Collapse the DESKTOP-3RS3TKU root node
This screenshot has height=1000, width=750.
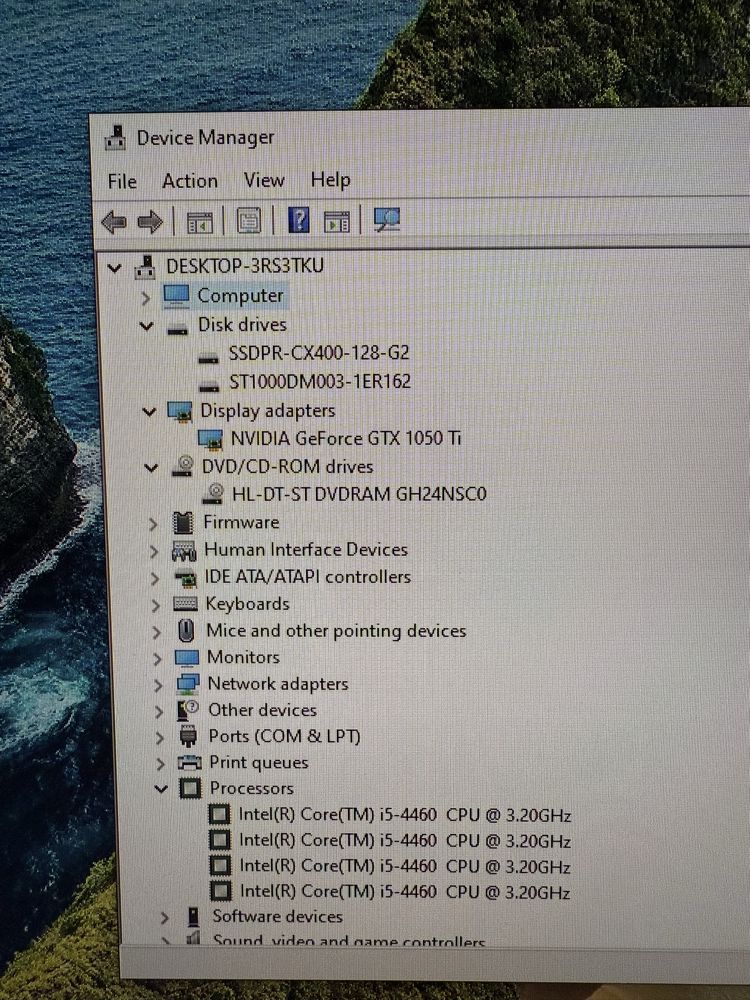[x=114, y=268]
